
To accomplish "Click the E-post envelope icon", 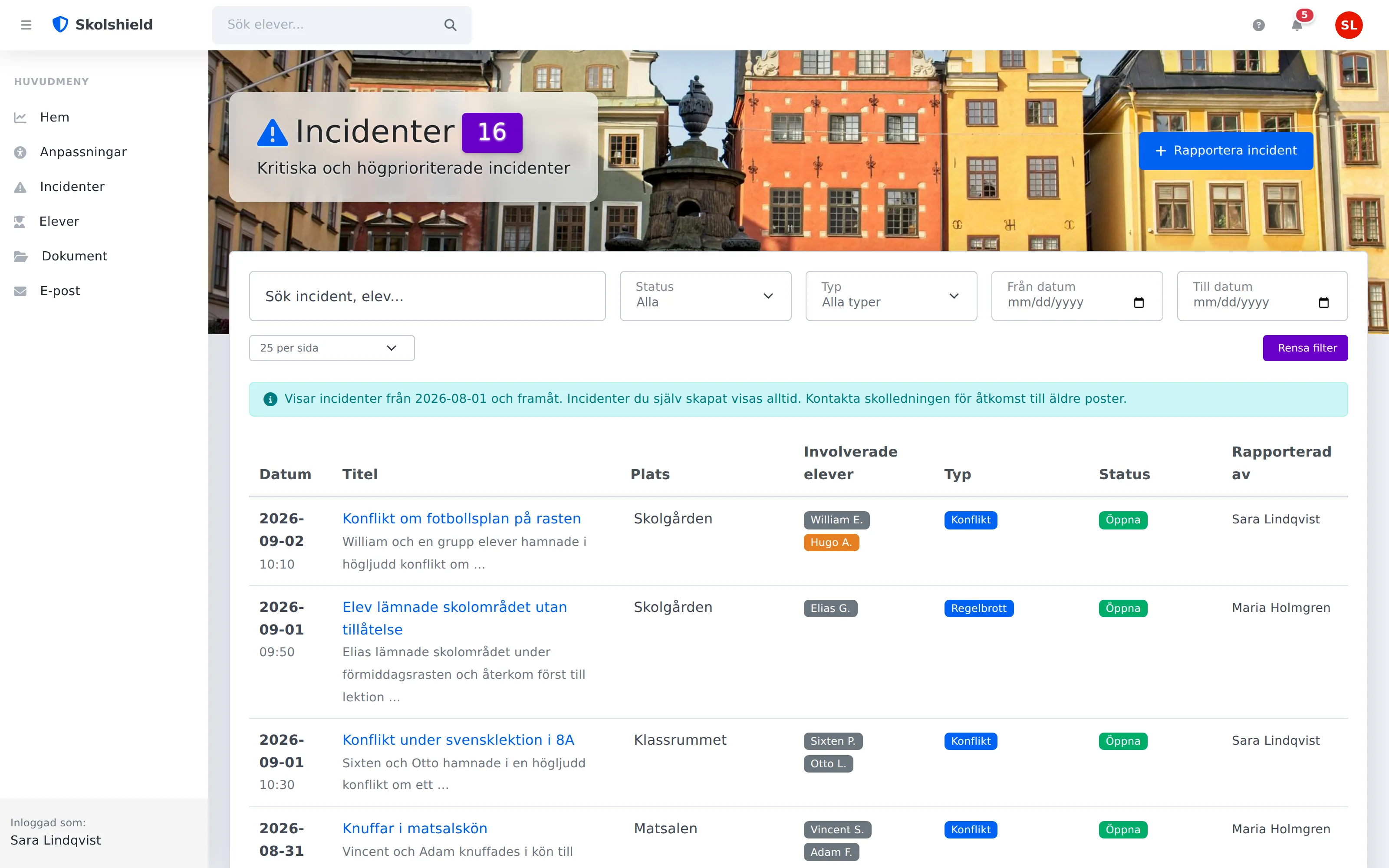I will (20, 291).
